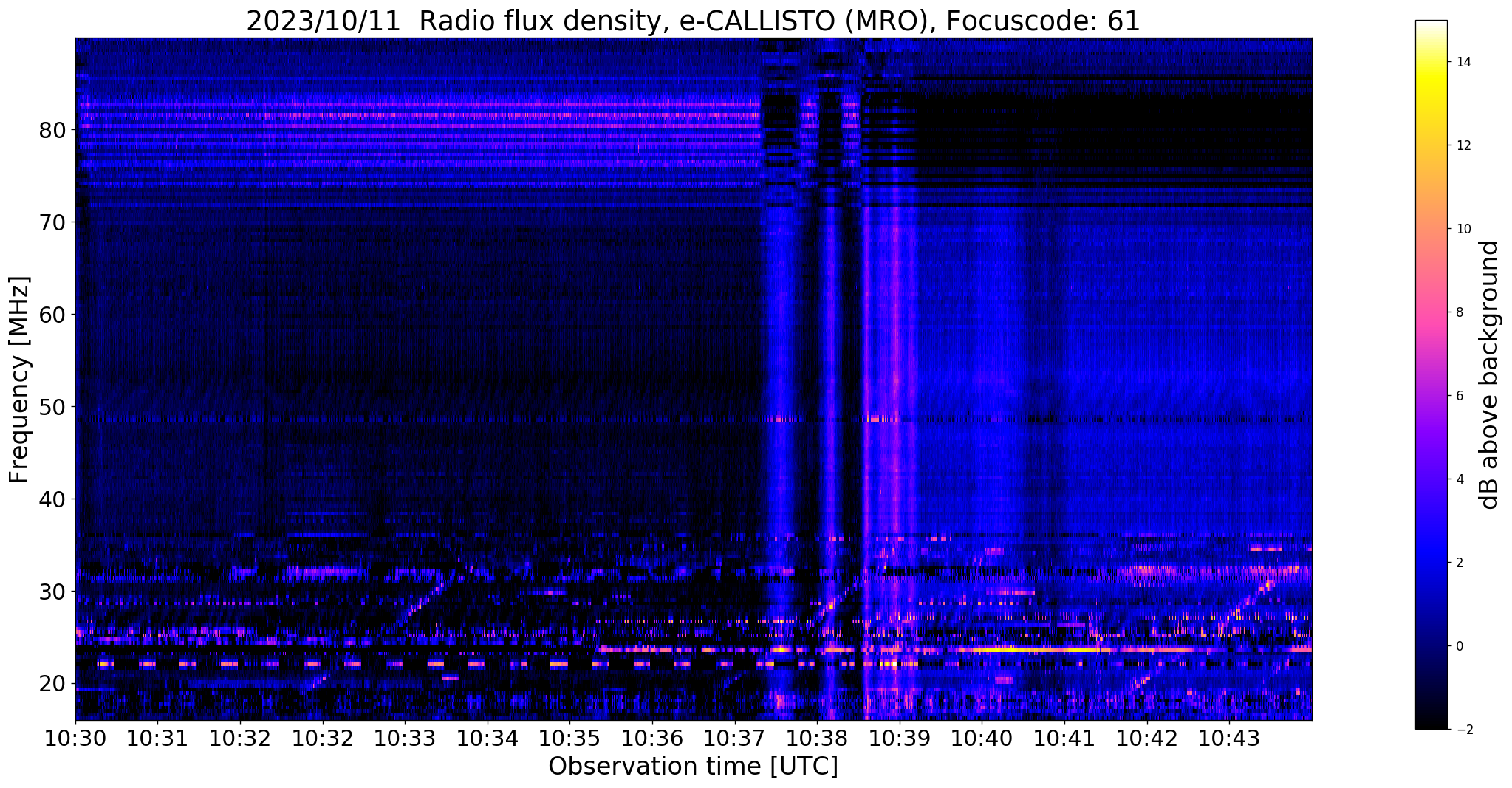Click the colorbar tick labeled 4
Screen dimensions: 1512x788
tap(1458, 479)
